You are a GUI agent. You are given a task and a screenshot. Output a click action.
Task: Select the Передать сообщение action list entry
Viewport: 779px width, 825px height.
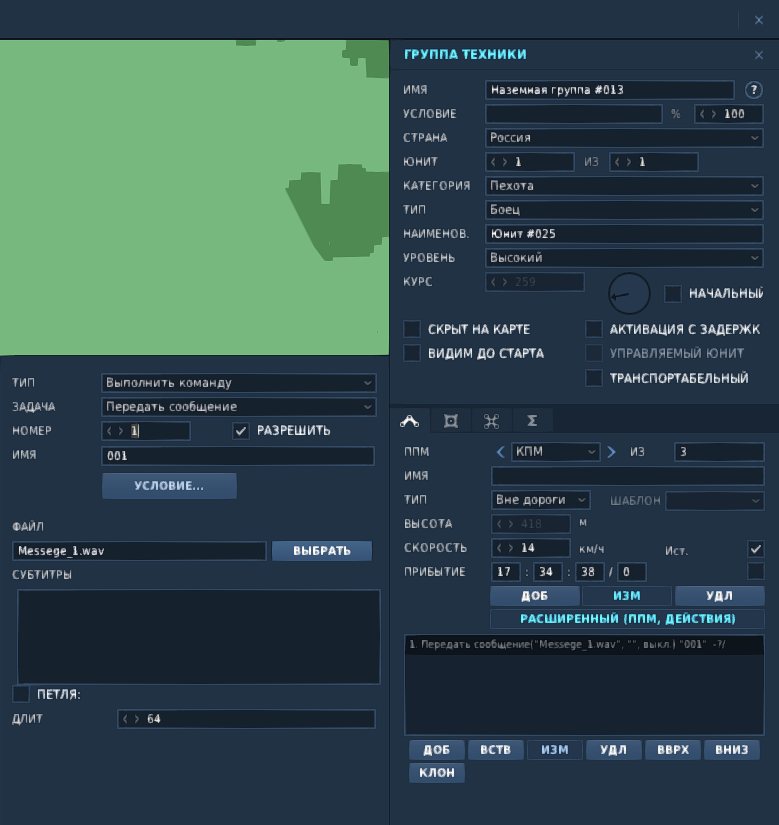tap(584, 645)
